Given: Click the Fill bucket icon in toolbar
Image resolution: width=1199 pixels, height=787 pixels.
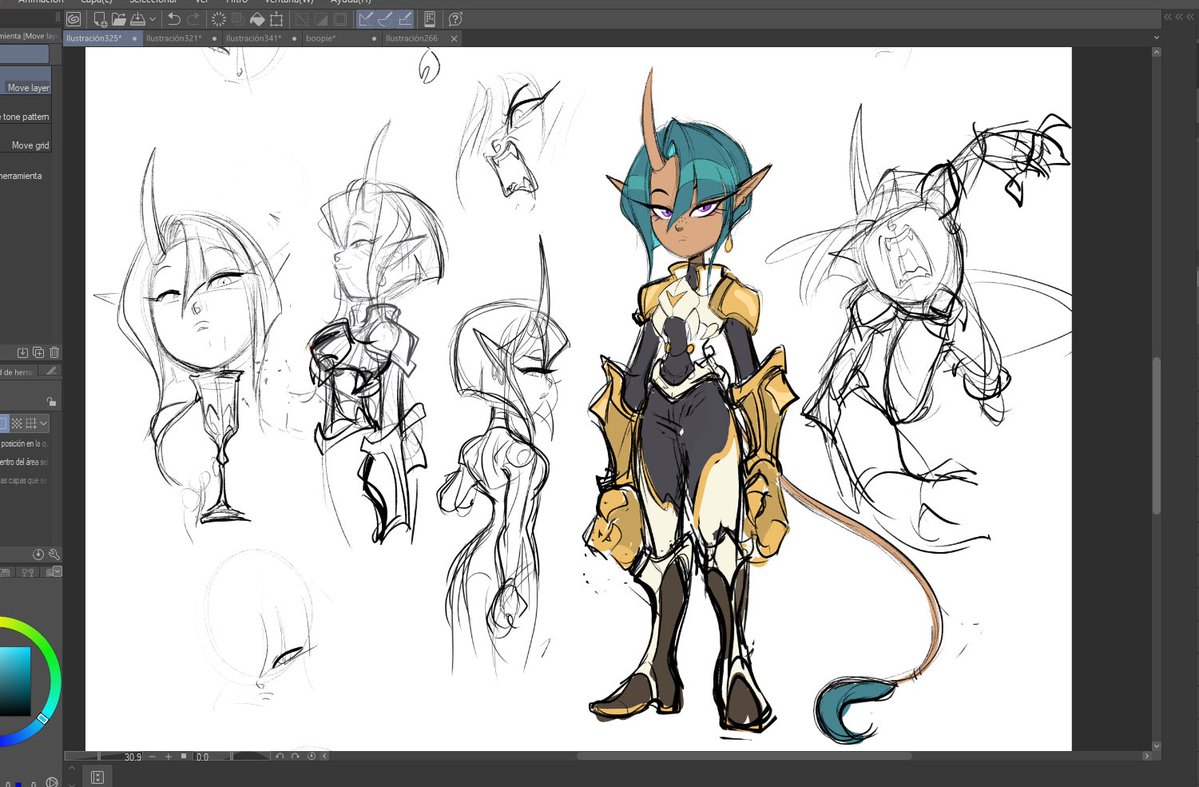Looking at the screenshot, I should point(257,19).
